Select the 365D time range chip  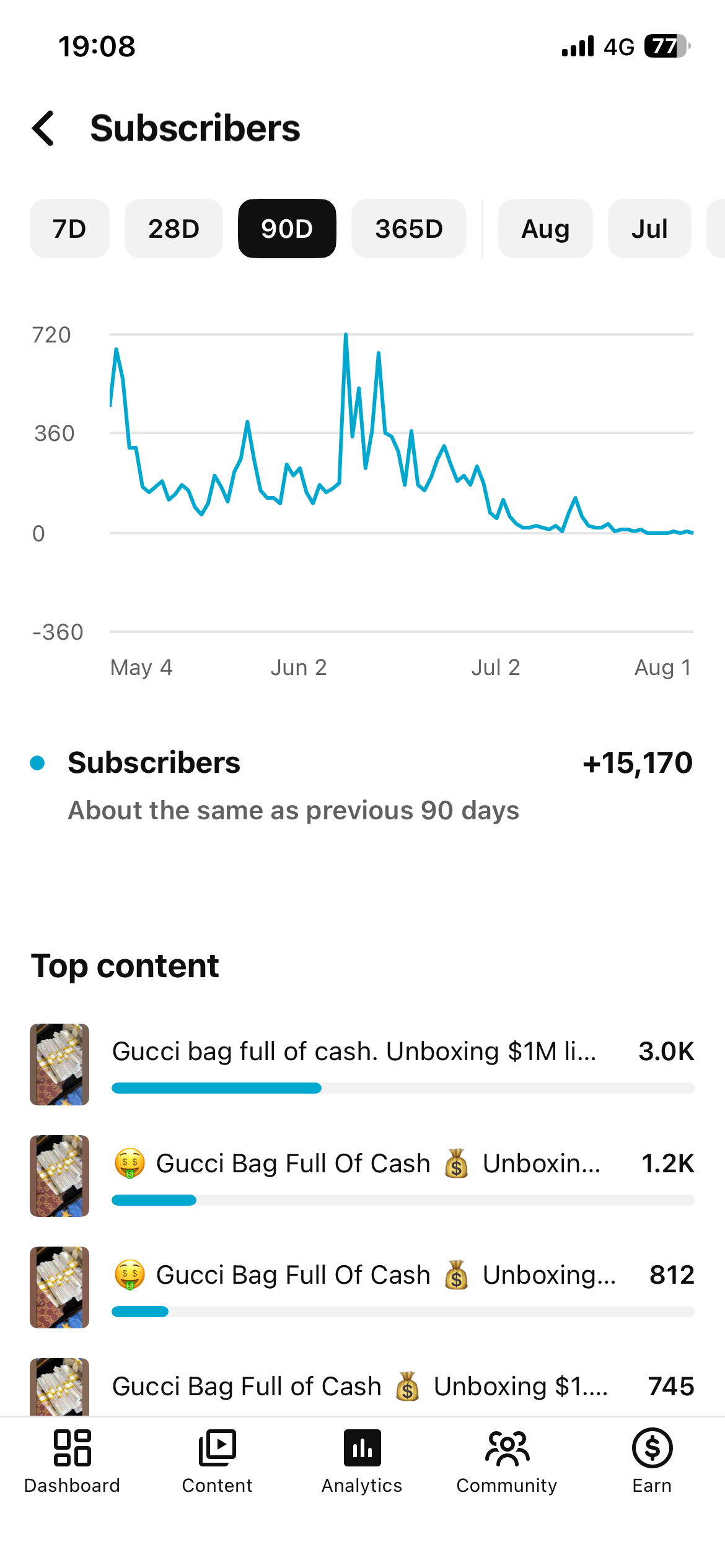(x=409, y=229)
